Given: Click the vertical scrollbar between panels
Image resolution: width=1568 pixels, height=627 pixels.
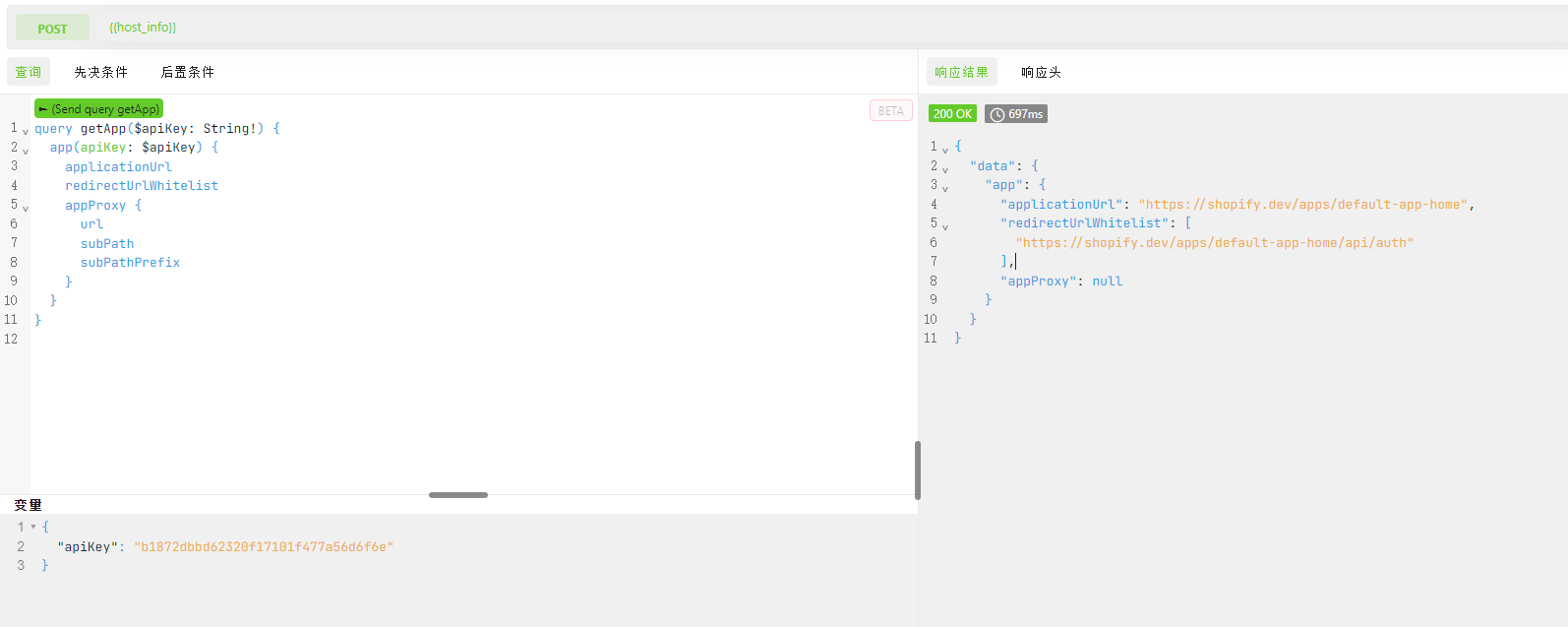Looking at the screenshot, I should [918, 470].
